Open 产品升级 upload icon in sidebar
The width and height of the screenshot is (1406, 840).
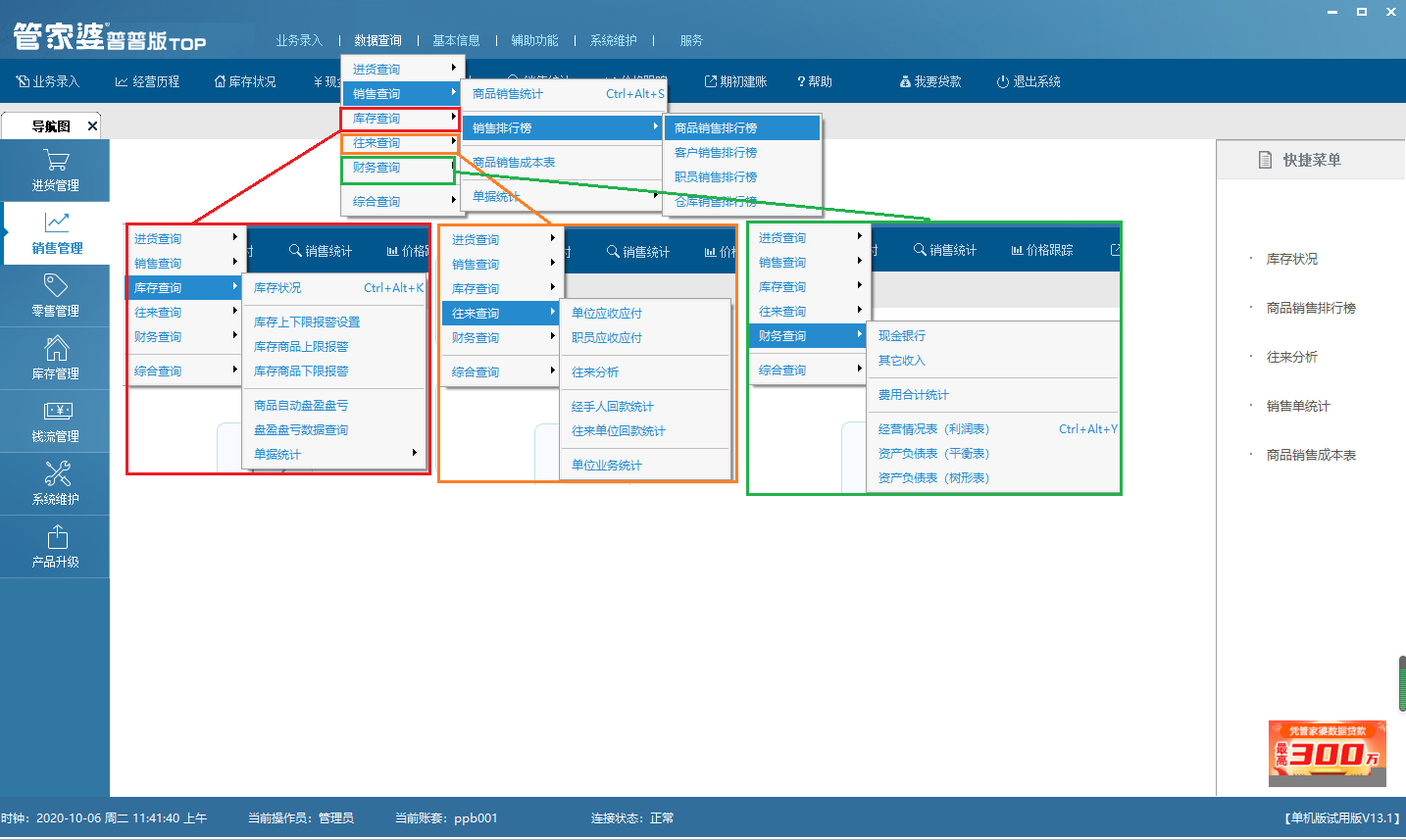(56, 536)
